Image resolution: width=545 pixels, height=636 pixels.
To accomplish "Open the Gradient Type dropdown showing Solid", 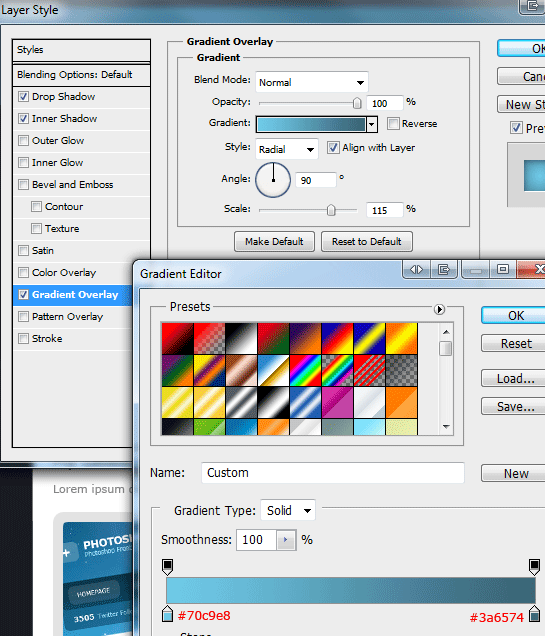I will (288, 510).
